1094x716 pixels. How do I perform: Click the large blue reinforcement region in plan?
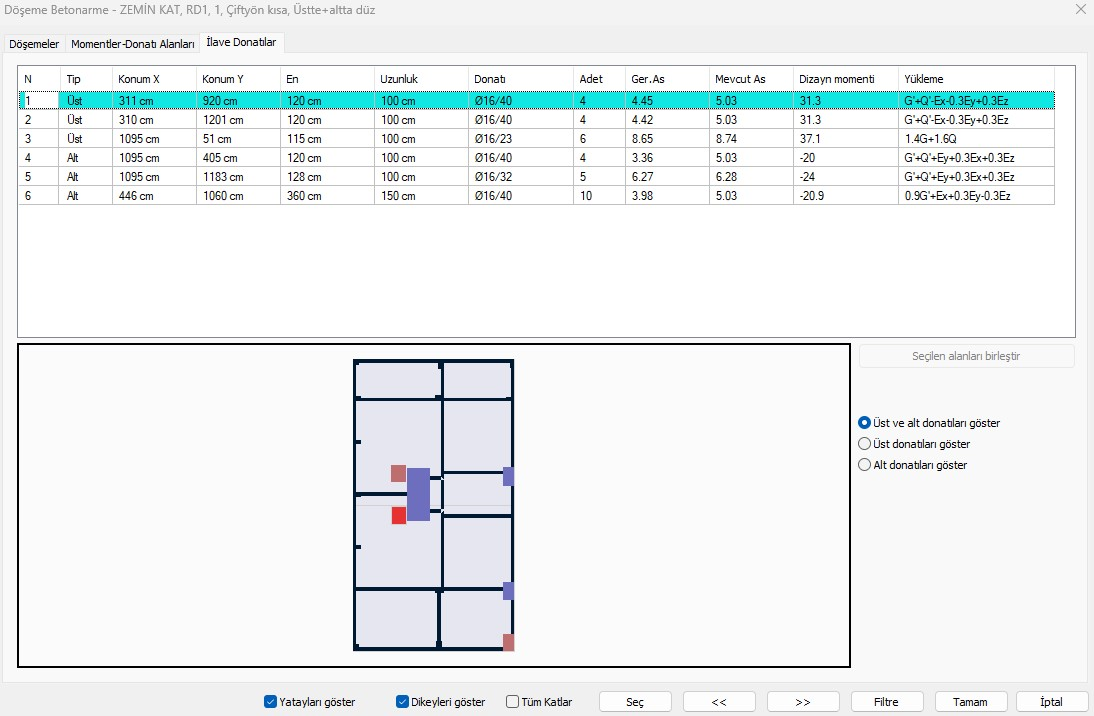418,494
